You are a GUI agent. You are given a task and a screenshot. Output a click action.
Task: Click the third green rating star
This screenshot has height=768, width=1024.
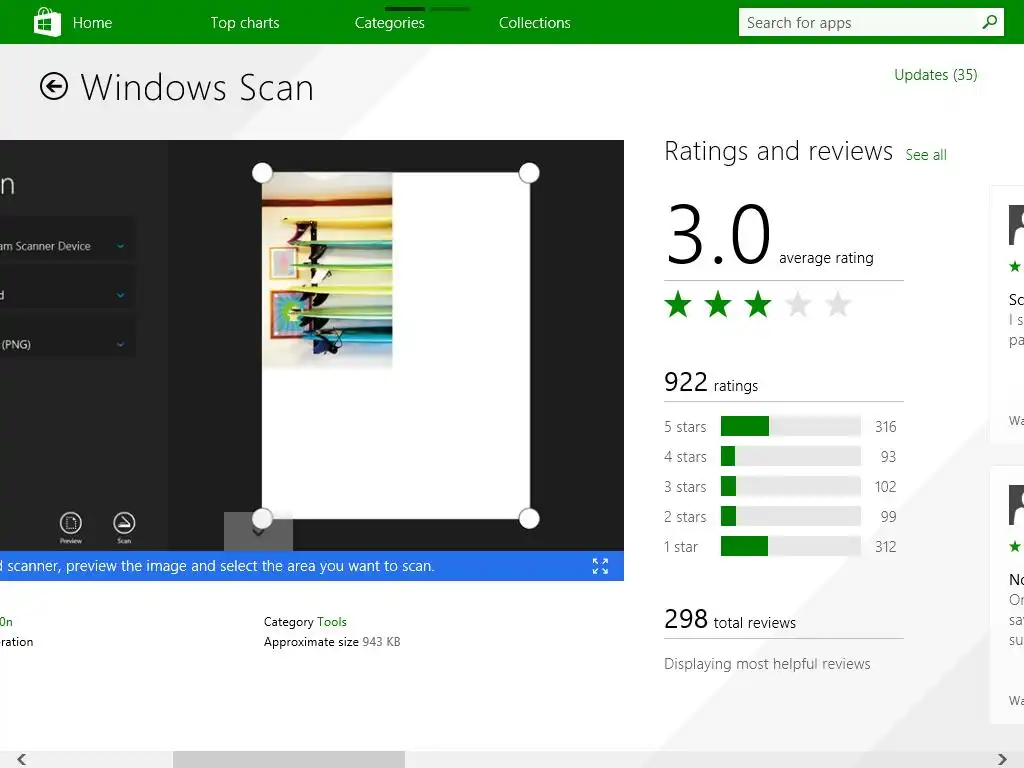[758, 304]
